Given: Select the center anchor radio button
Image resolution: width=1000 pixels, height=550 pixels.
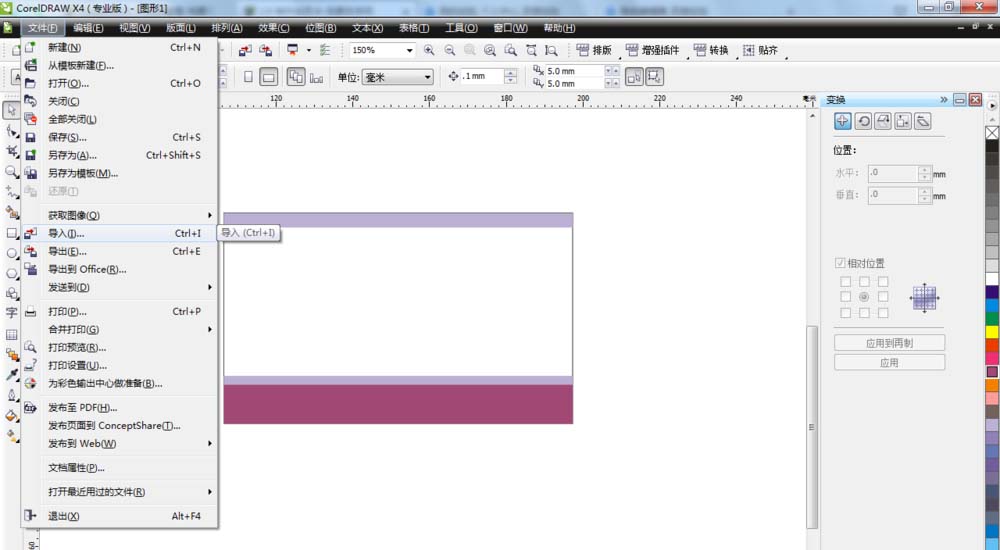Looking at the screenshot, I should click(x=864, y=297).
